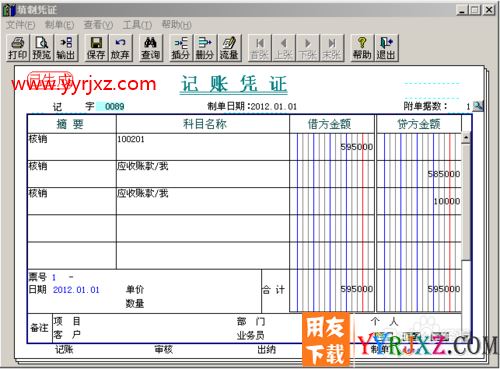Select the 输出 export icon
The width and height of the screenshot is (500, 369).
66,48
